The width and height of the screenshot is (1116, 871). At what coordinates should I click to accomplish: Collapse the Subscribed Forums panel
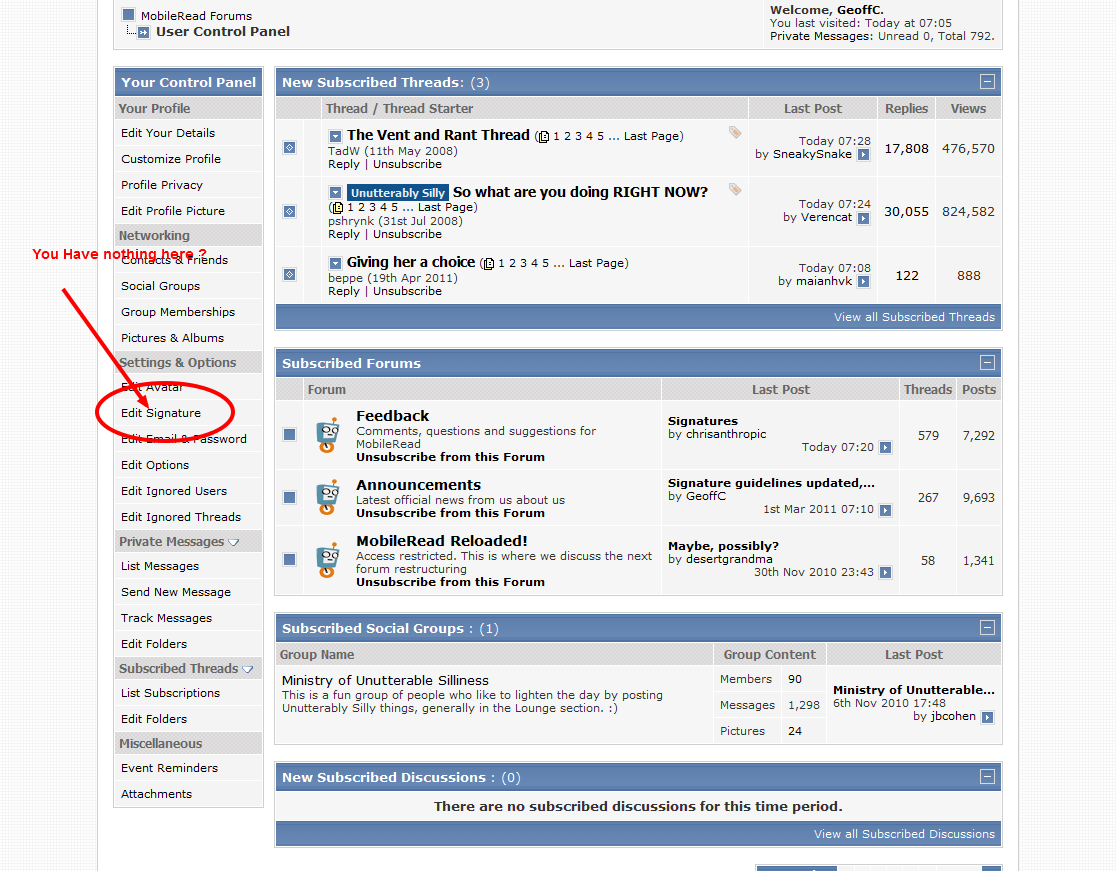(987, 363)
